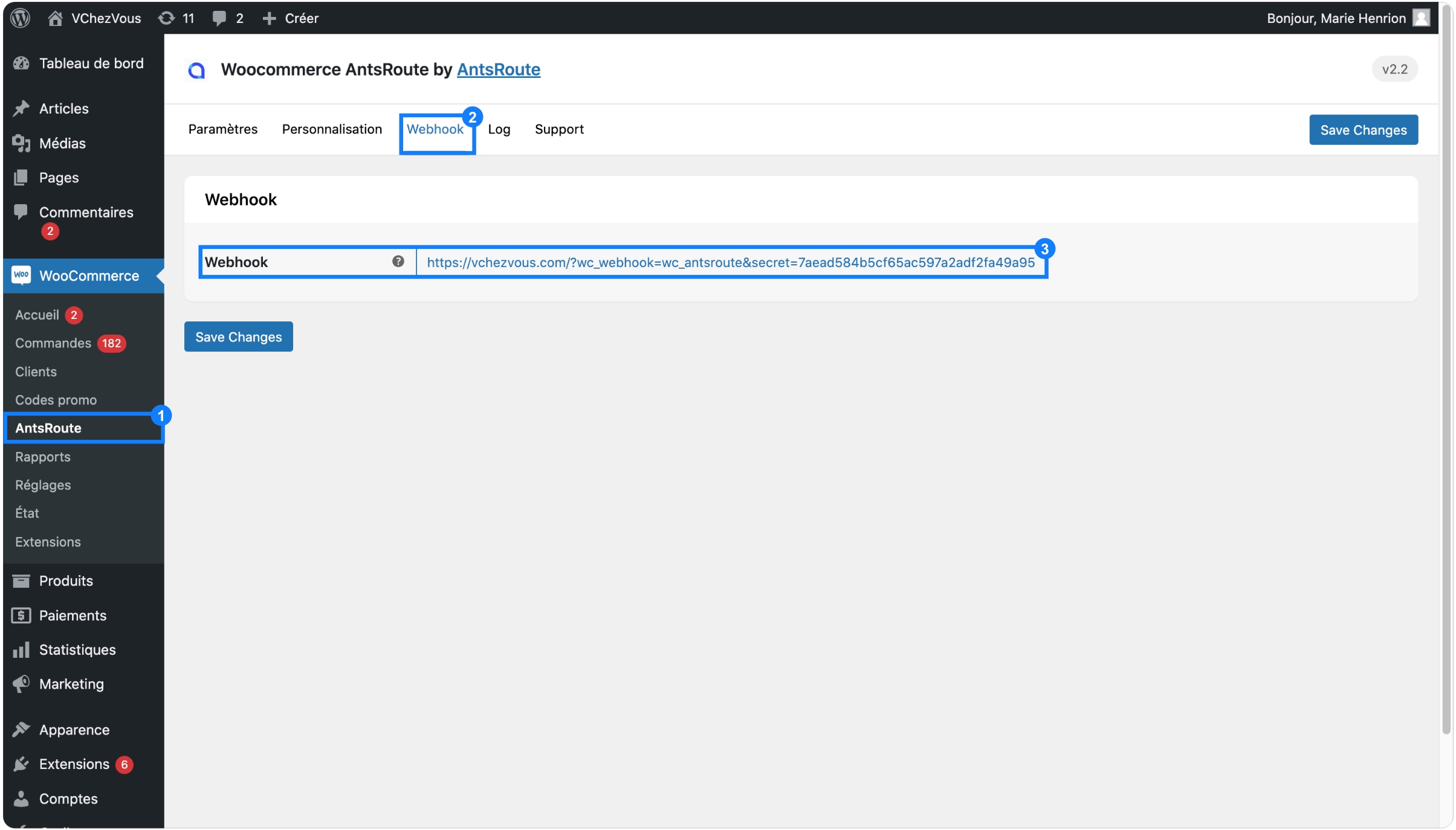The width and height of the screenshot is (1456, 830).
Task: Click the AntsRoute logo icon in header
Action: [x=196, y=70]
